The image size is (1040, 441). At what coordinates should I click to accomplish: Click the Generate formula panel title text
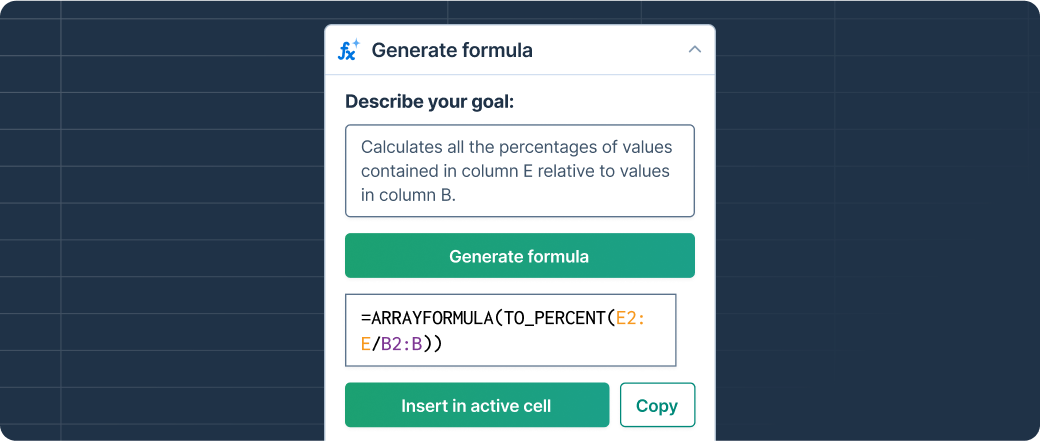tap(452, 50)
